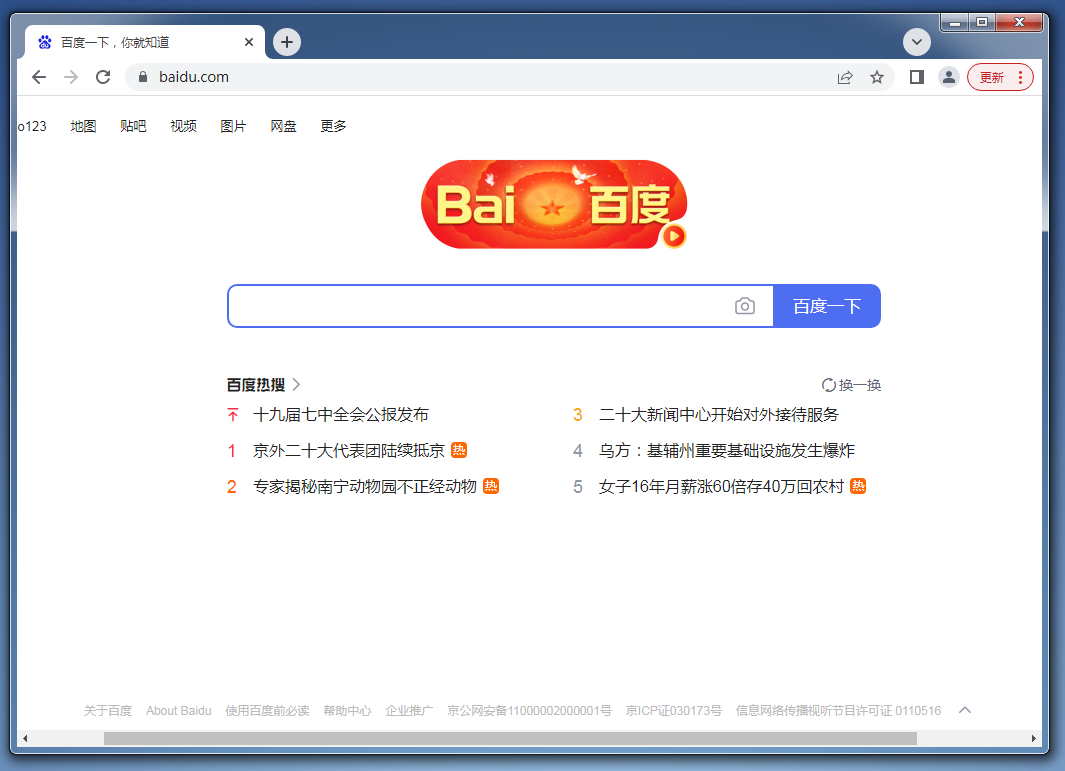This screenshot has width=1065, height=771.
Task: Open 京外二十大代表团陆续抵京 headline
Action: pos(349,450)
